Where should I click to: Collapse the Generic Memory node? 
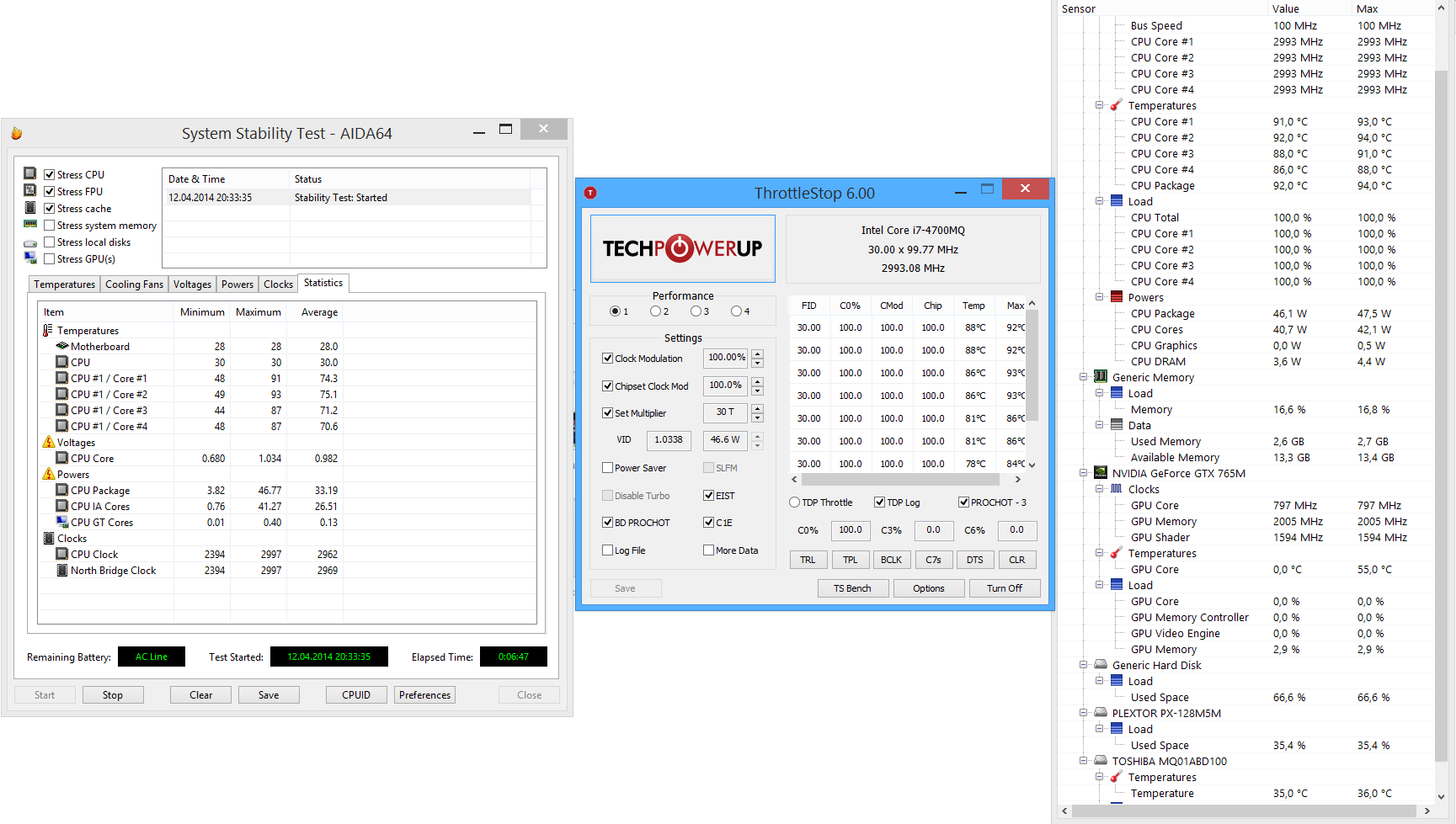1083,377
